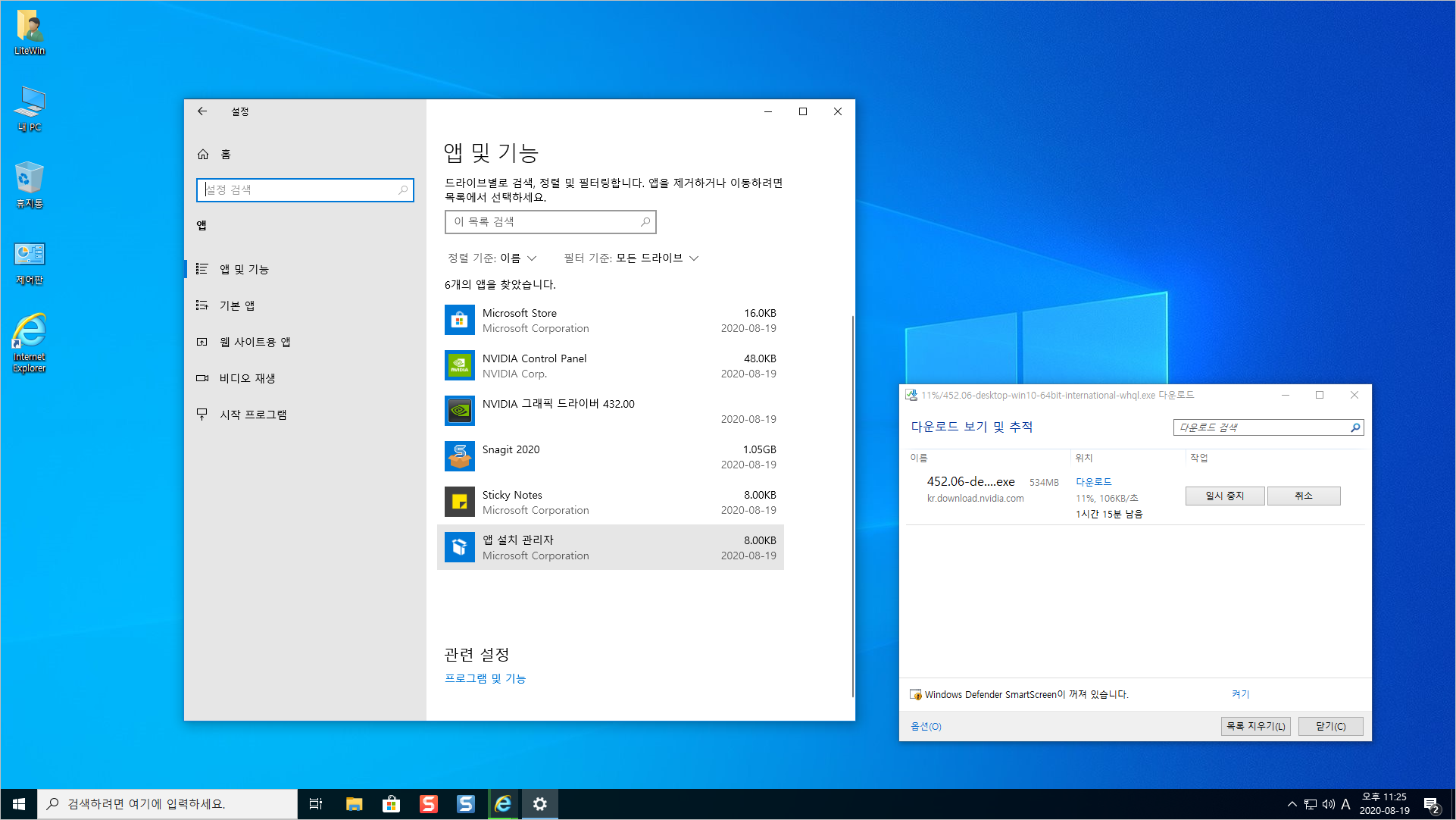Open the 시작 프로그램 sidebar section
Screen dimensions: 1456x820
click(305, 415)
